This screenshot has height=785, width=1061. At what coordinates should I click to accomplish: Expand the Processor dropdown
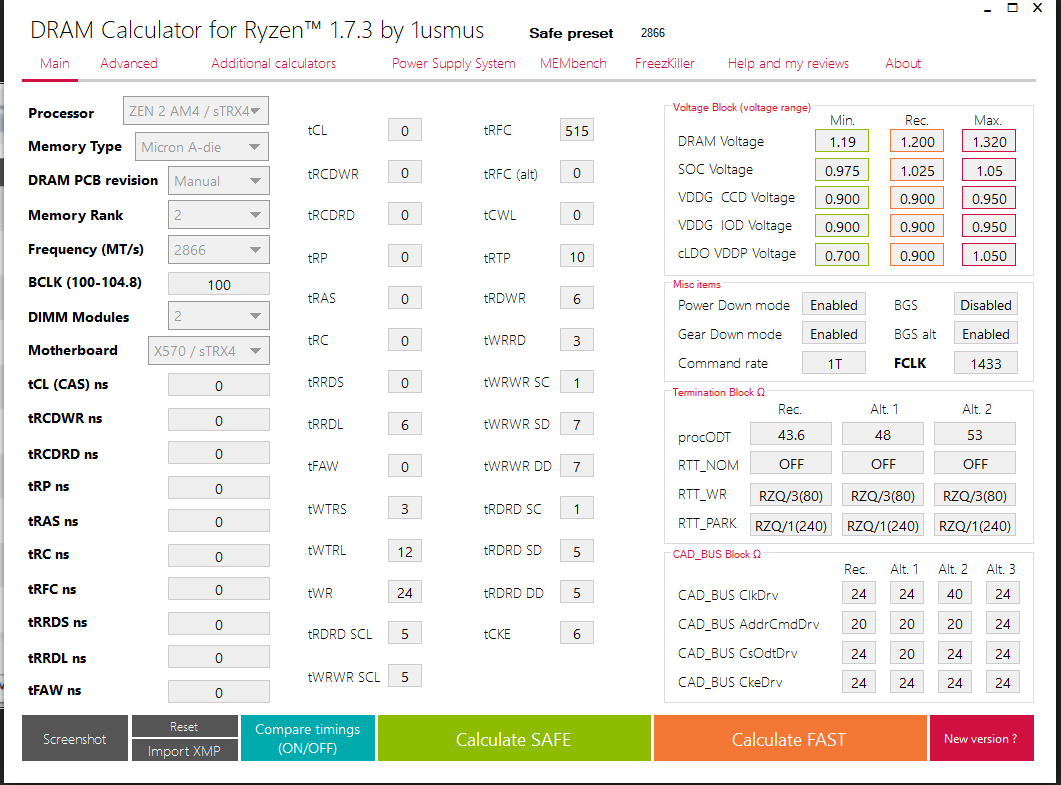coord(196,111)
